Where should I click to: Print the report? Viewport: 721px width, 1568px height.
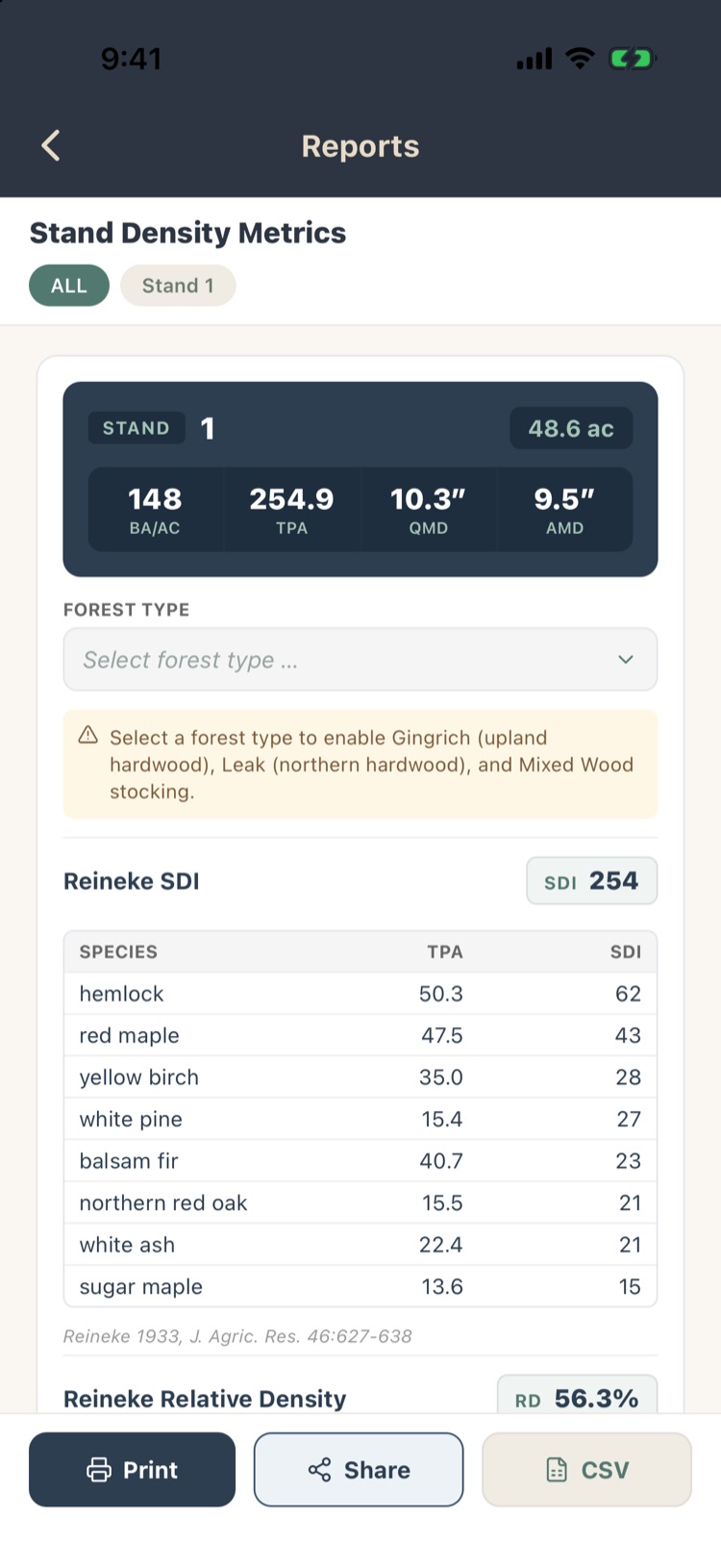[132, 1470]
